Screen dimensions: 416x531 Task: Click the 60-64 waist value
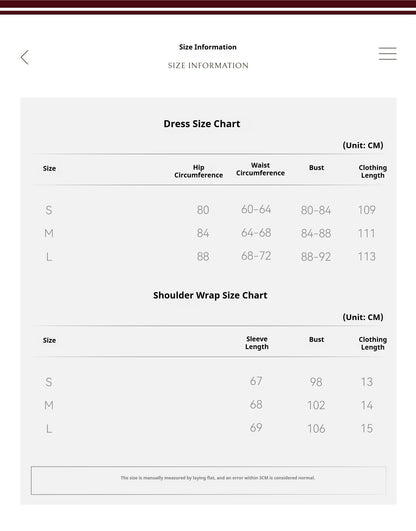[256, 210]
